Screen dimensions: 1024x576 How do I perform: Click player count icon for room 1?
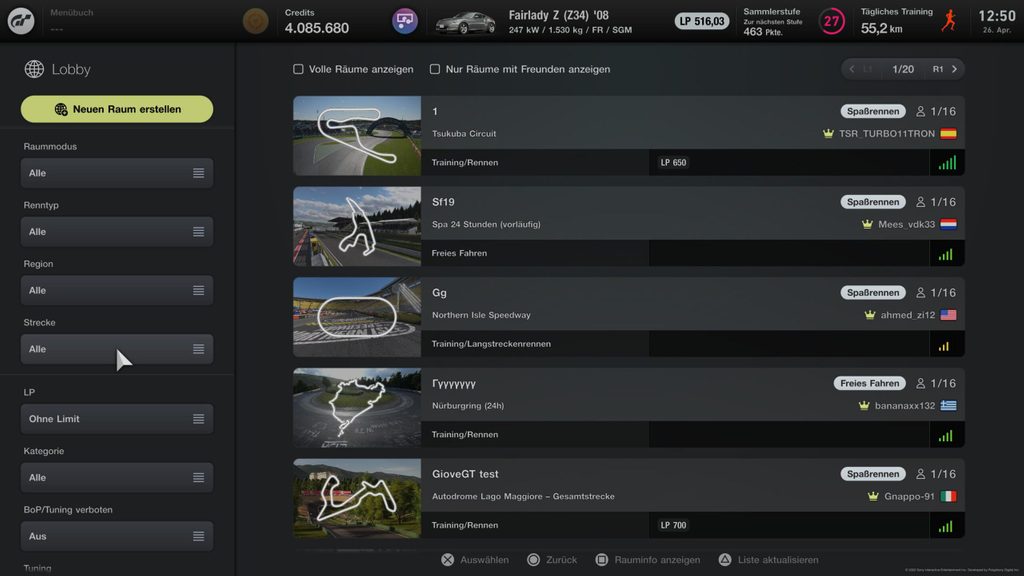pyautogui.click(x=920, y=112)
